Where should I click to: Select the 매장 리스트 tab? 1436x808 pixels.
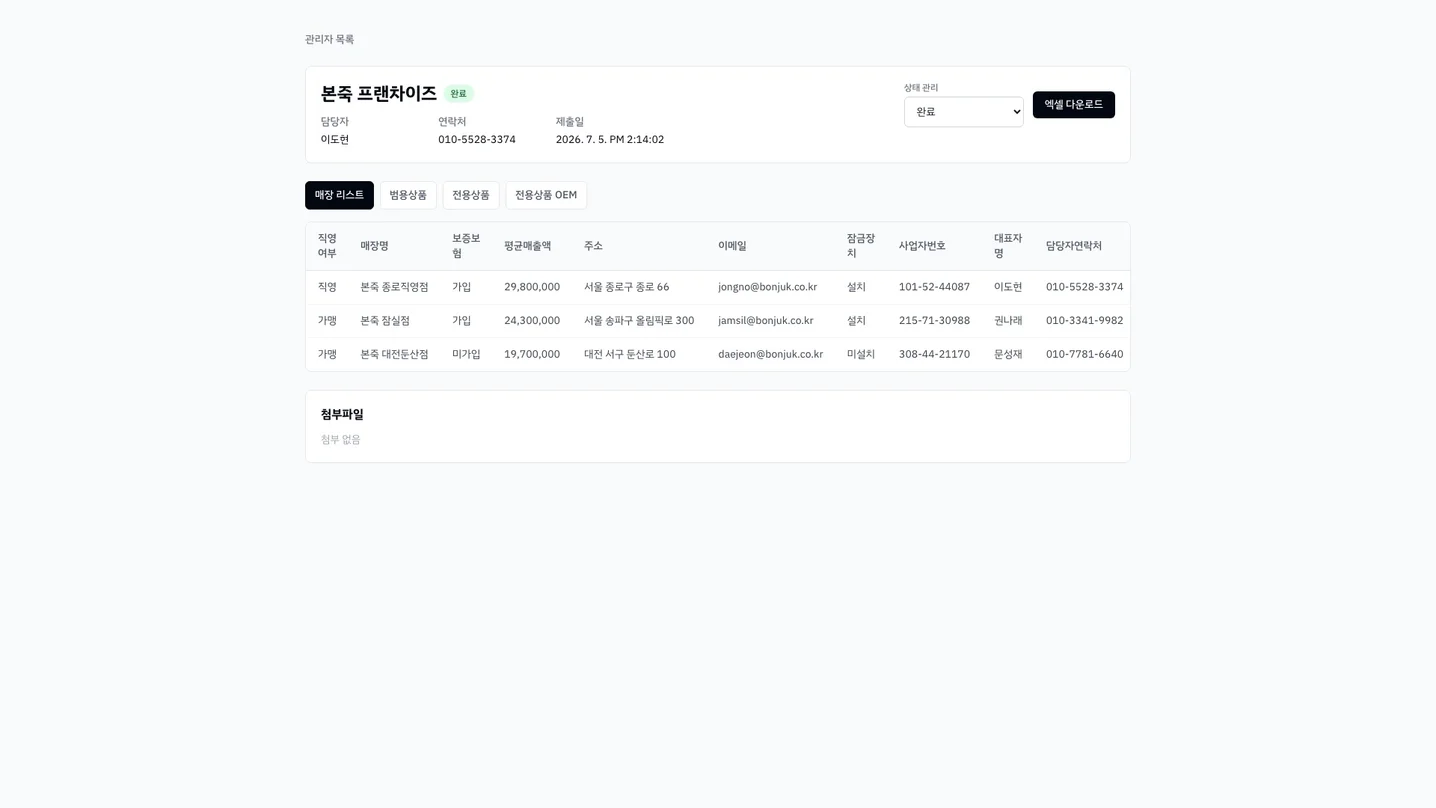click(x=339, y=195)
